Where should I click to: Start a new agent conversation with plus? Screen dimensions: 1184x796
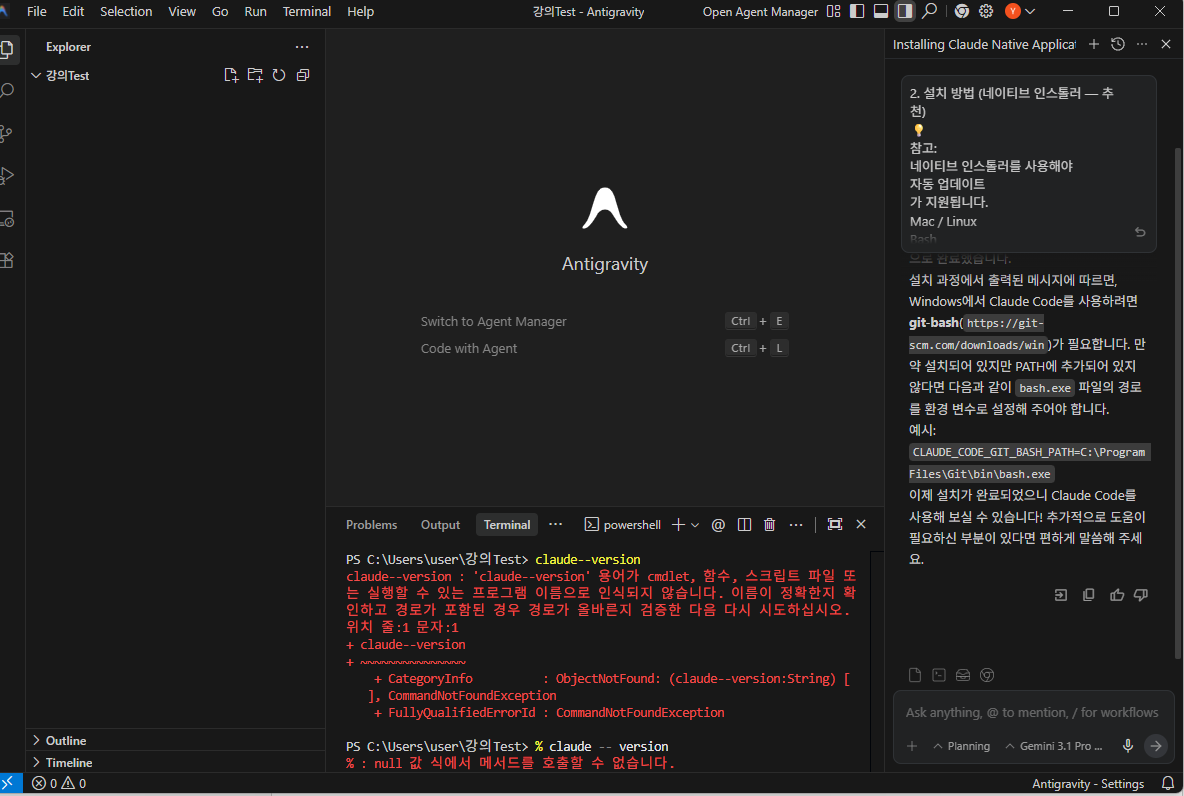click(1093, 45)
